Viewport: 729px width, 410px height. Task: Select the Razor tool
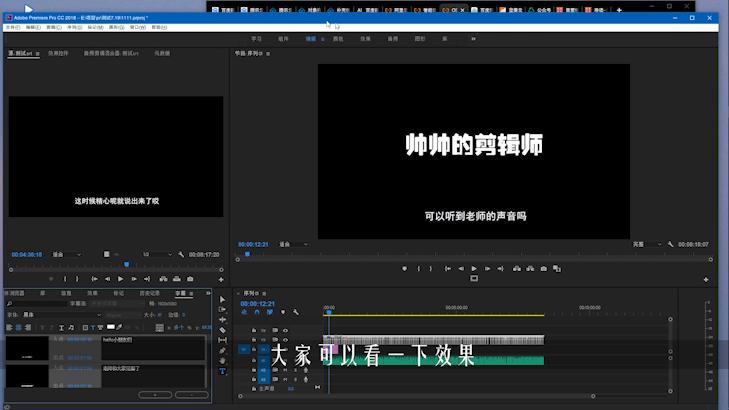point(222,330)
